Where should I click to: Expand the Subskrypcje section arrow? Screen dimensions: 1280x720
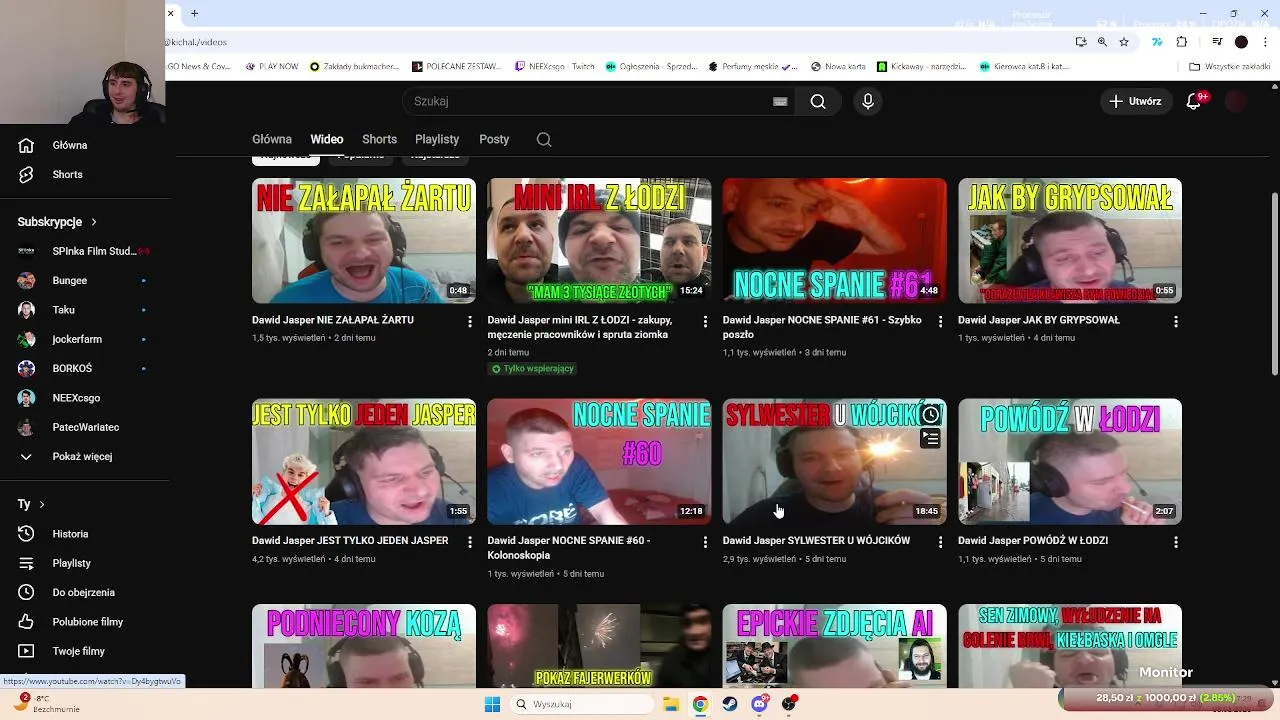tap(94, 222)
